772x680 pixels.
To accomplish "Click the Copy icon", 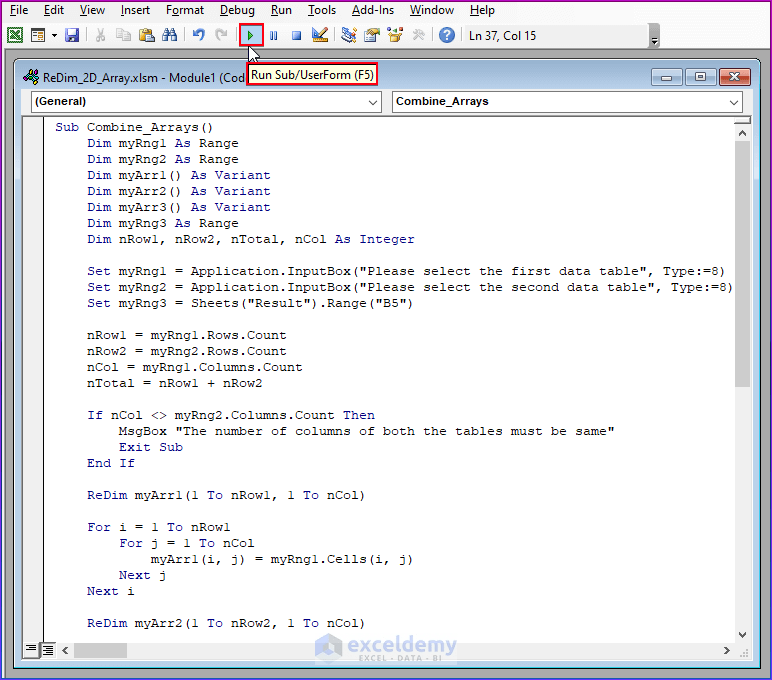I will point(123,35).
